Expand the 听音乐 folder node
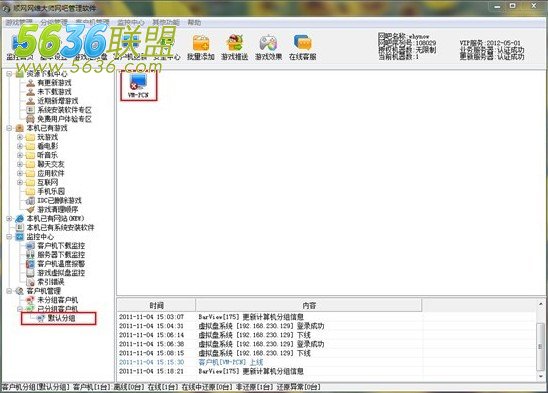This screenshot has height=393, width=548. click(20, 155)
